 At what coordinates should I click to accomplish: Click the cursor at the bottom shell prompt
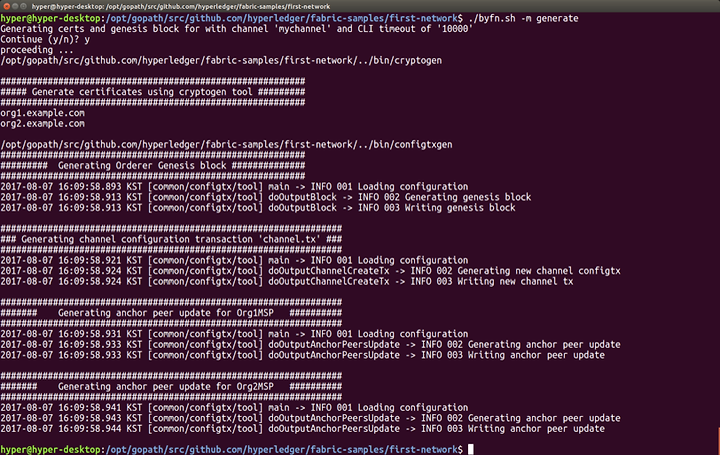click(471, 449)
